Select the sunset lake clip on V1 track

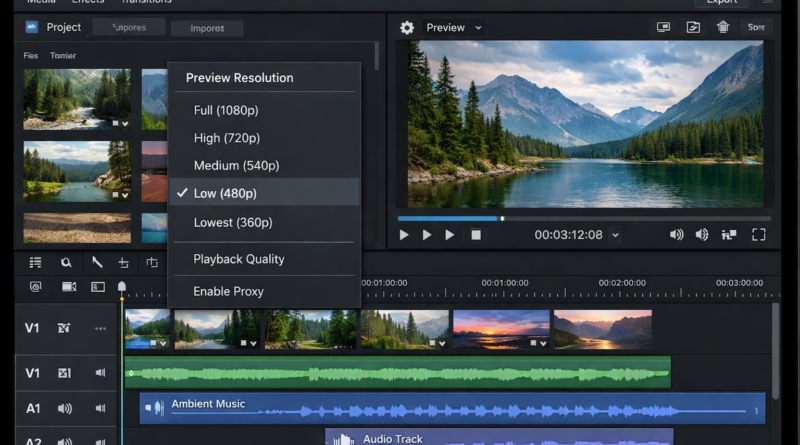(502, 329)
